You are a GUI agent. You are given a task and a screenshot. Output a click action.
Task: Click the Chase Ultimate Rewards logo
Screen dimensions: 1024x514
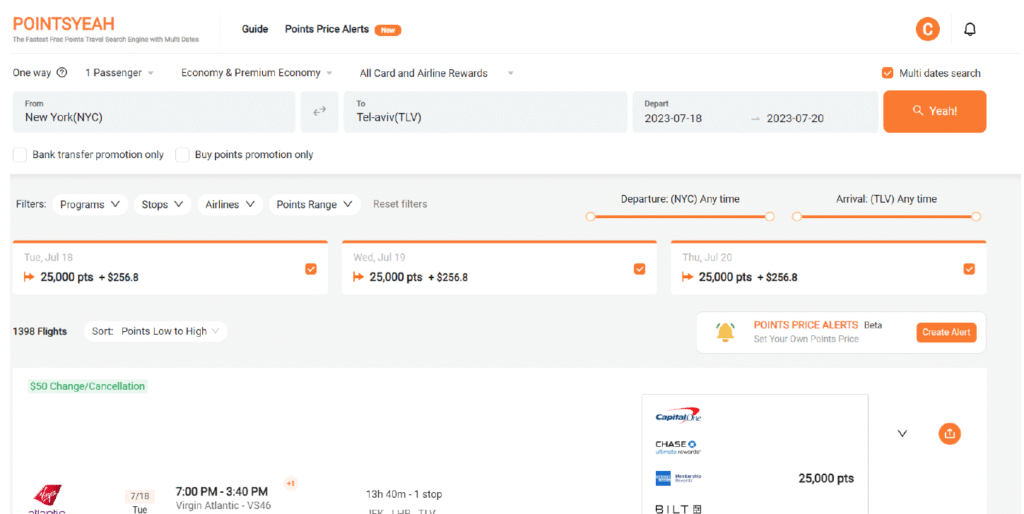[677, 447]
